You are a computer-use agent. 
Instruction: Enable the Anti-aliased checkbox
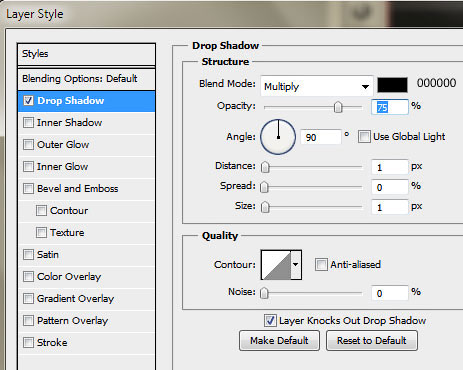click(x=321, y=265)
